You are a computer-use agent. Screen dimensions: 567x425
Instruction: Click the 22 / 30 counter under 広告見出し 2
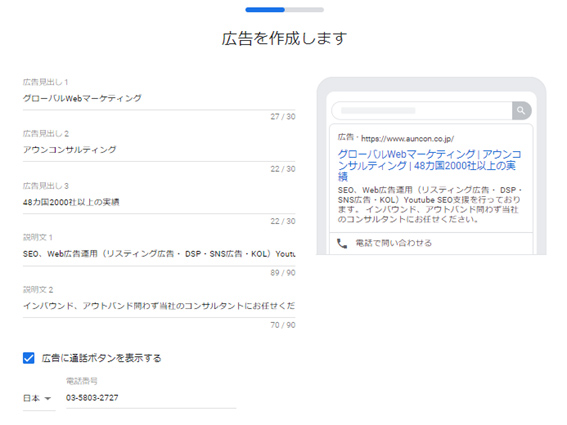pos(283,169)
